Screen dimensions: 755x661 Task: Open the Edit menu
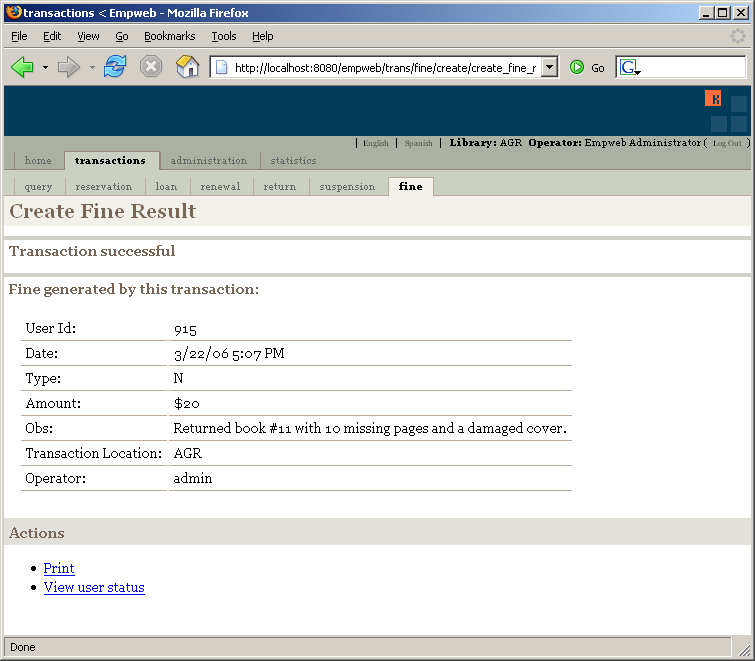tap(52, 36)
